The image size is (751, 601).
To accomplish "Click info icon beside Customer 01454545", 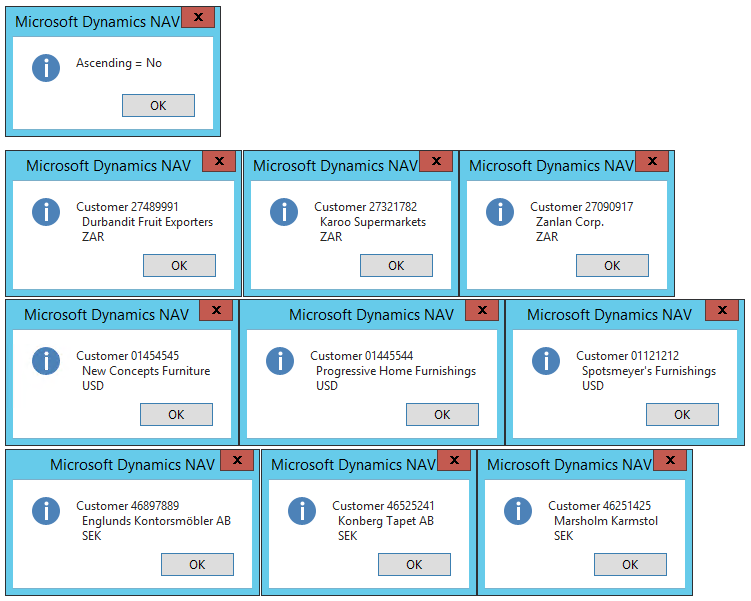I will (x=46, y=361).
